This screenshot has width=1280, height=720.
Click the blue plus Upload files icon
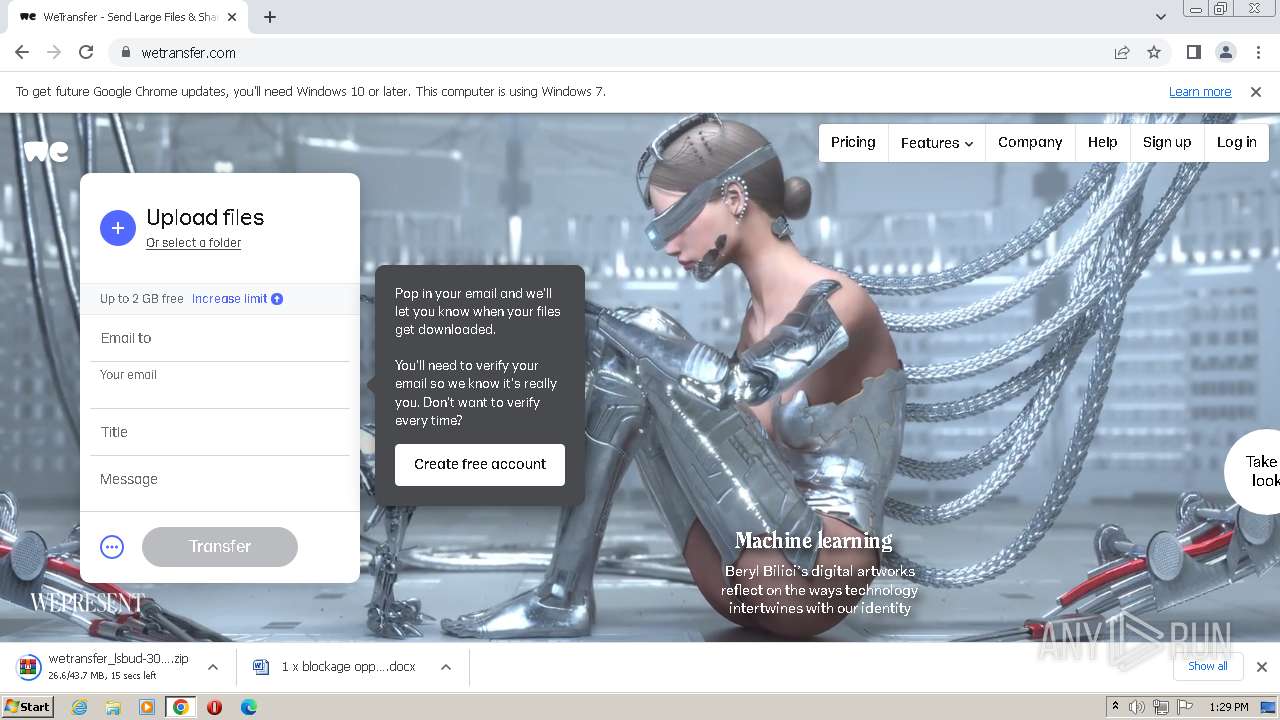tap(117, 228)
